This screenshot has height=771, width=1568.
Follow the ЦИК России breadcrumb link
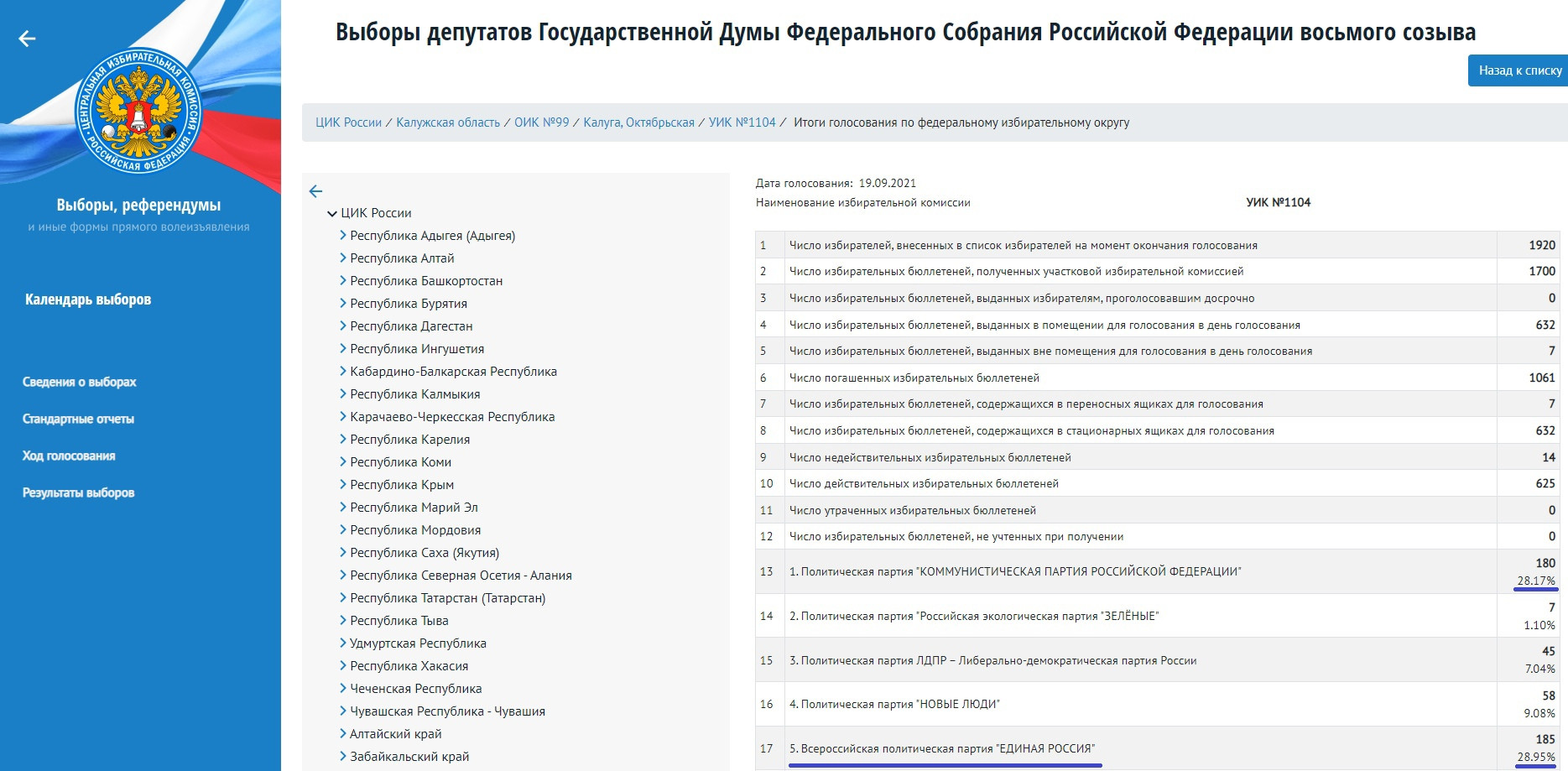click(x=348, y=122)
